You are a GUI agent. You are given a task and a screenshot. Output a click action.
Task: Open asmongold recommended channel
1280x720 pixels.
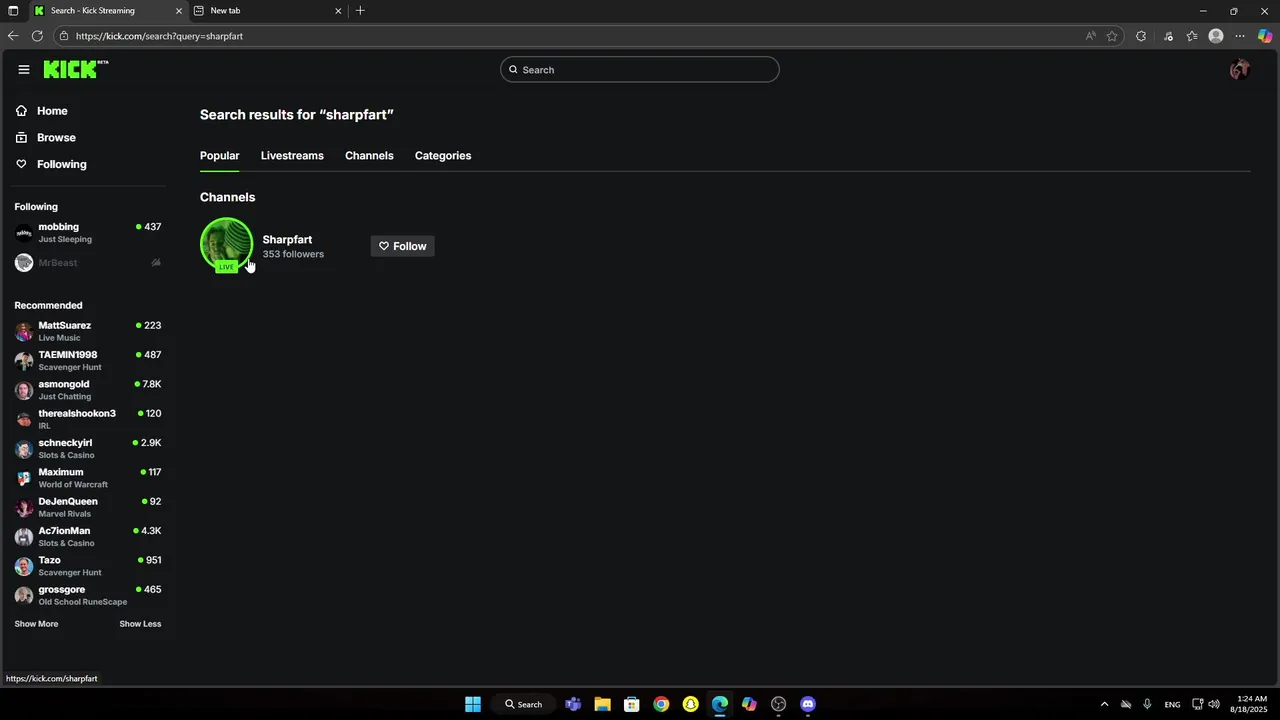[88, 390]
